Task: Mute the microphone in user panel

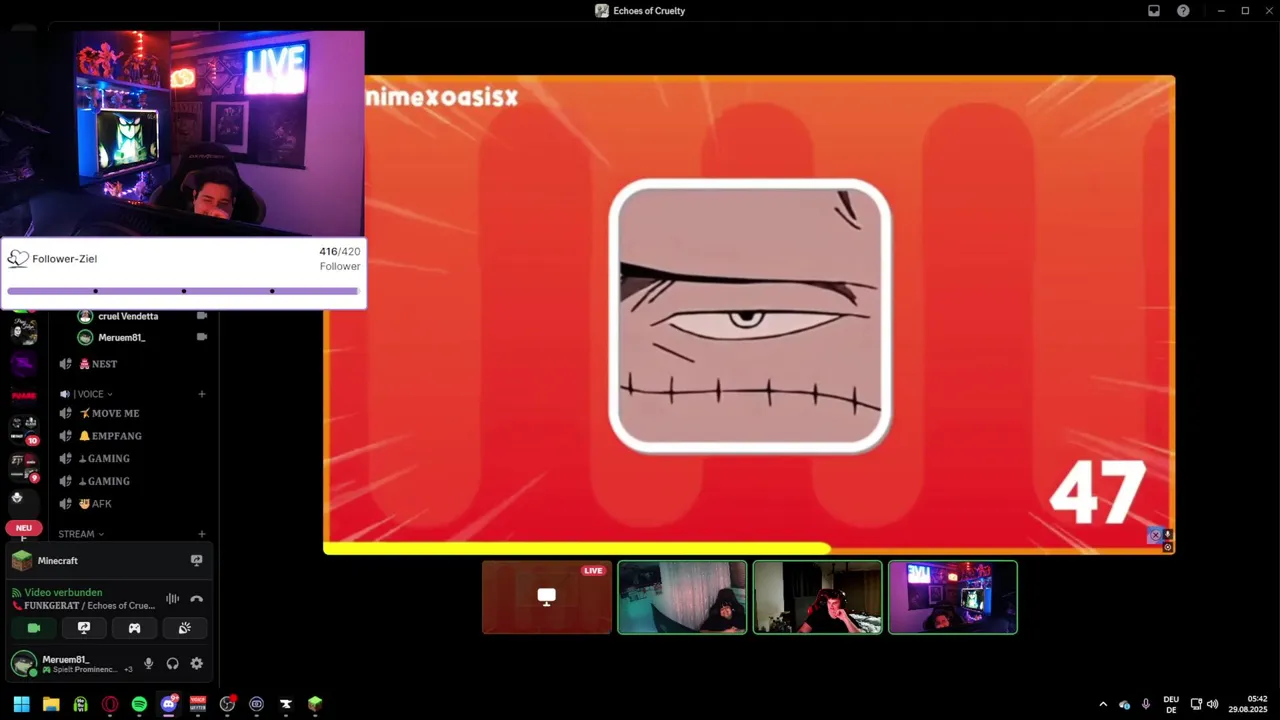Action: [x=148, y=663]
